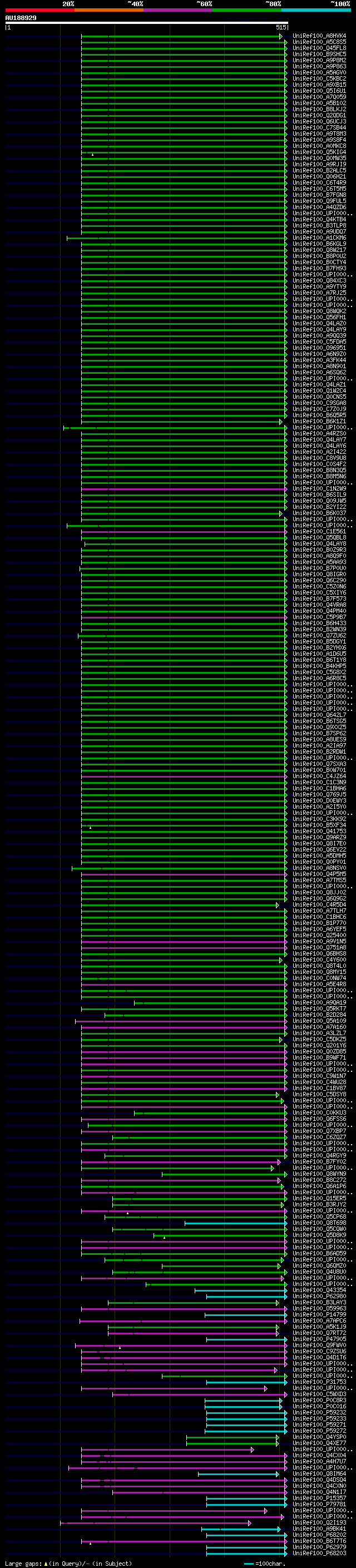Click label UniRef100_B8C272
Screen dimensions: 356x1568
[x=319, y=1180]
